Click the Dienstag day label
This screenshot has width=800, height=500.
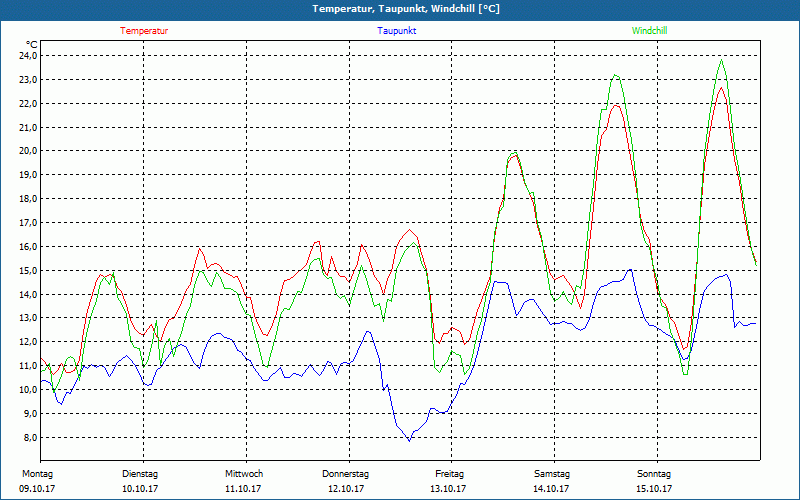(140, 474)
